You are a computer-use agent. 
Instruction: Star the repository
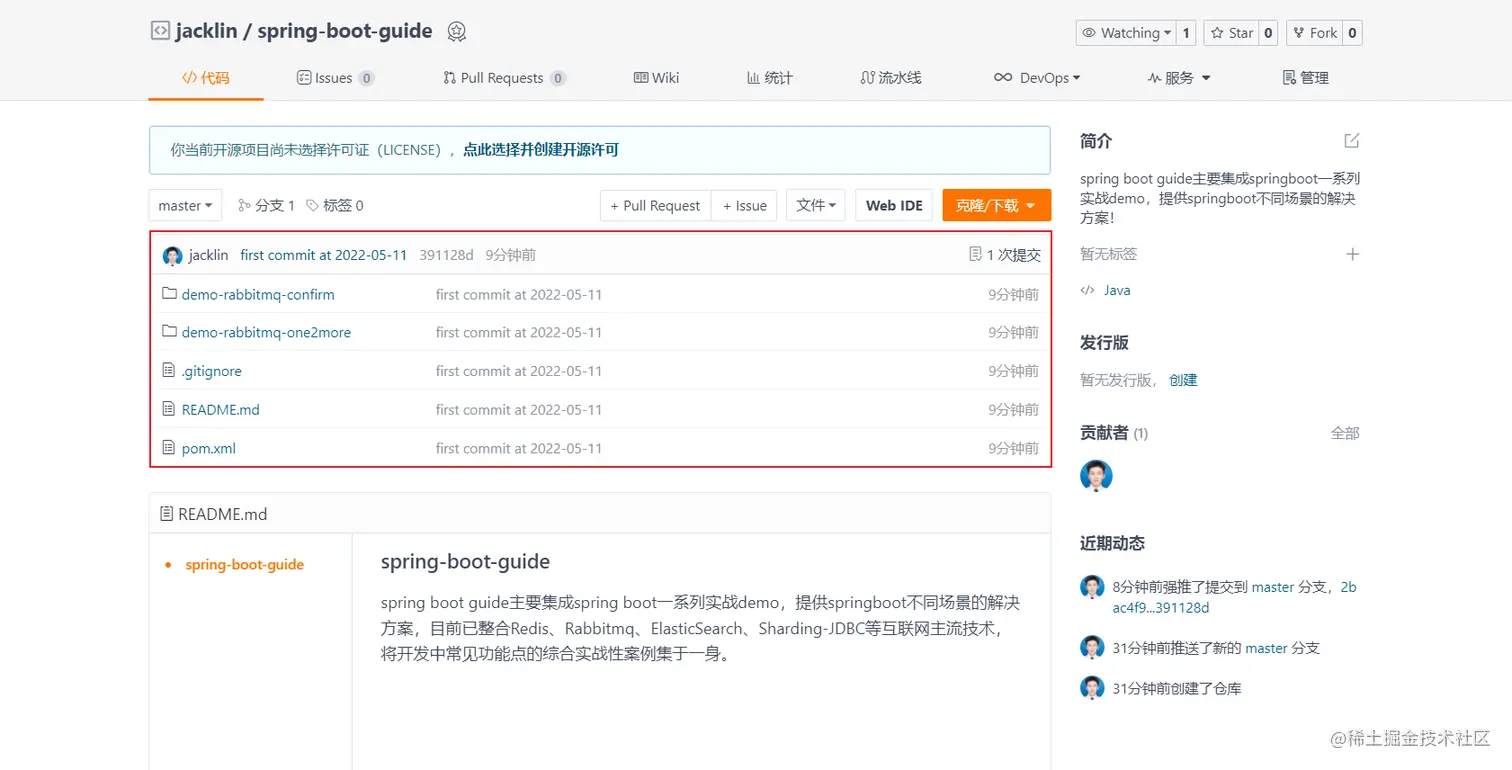(x=1231, y=33)
